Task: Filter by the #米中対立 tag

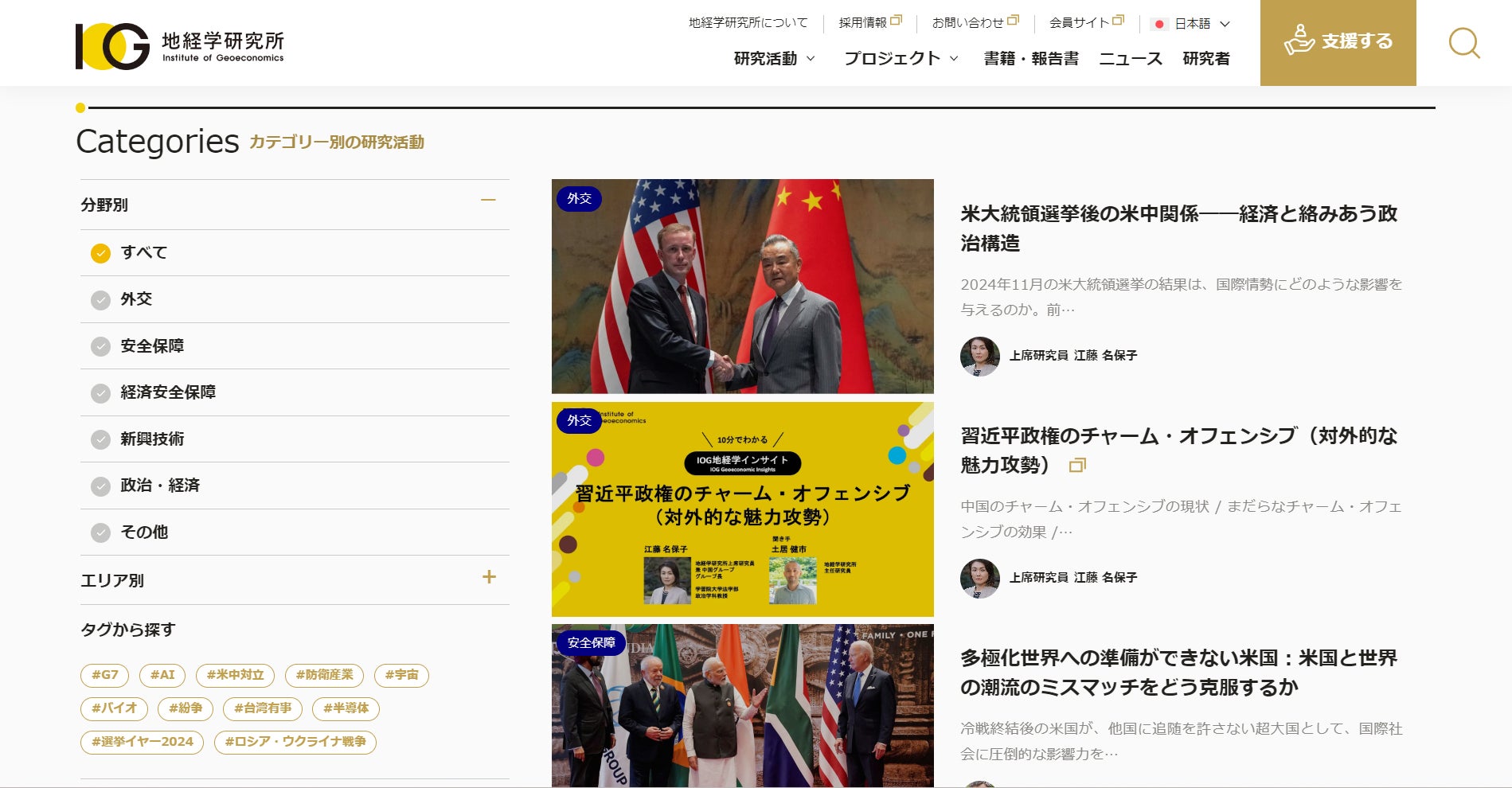Action: pos(235,675)
